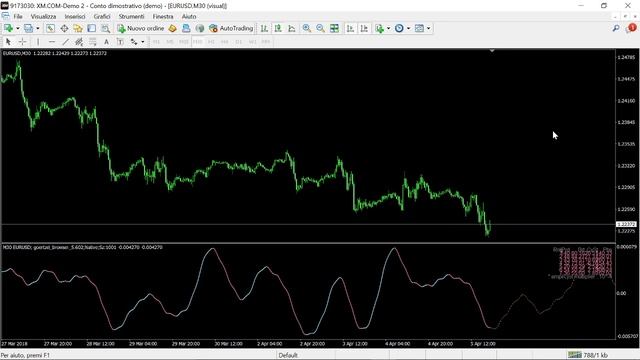The image size is (640, 360).
Task: Select the Vertical Line tool
Action: pyautogui.click(x=38, y=42)
